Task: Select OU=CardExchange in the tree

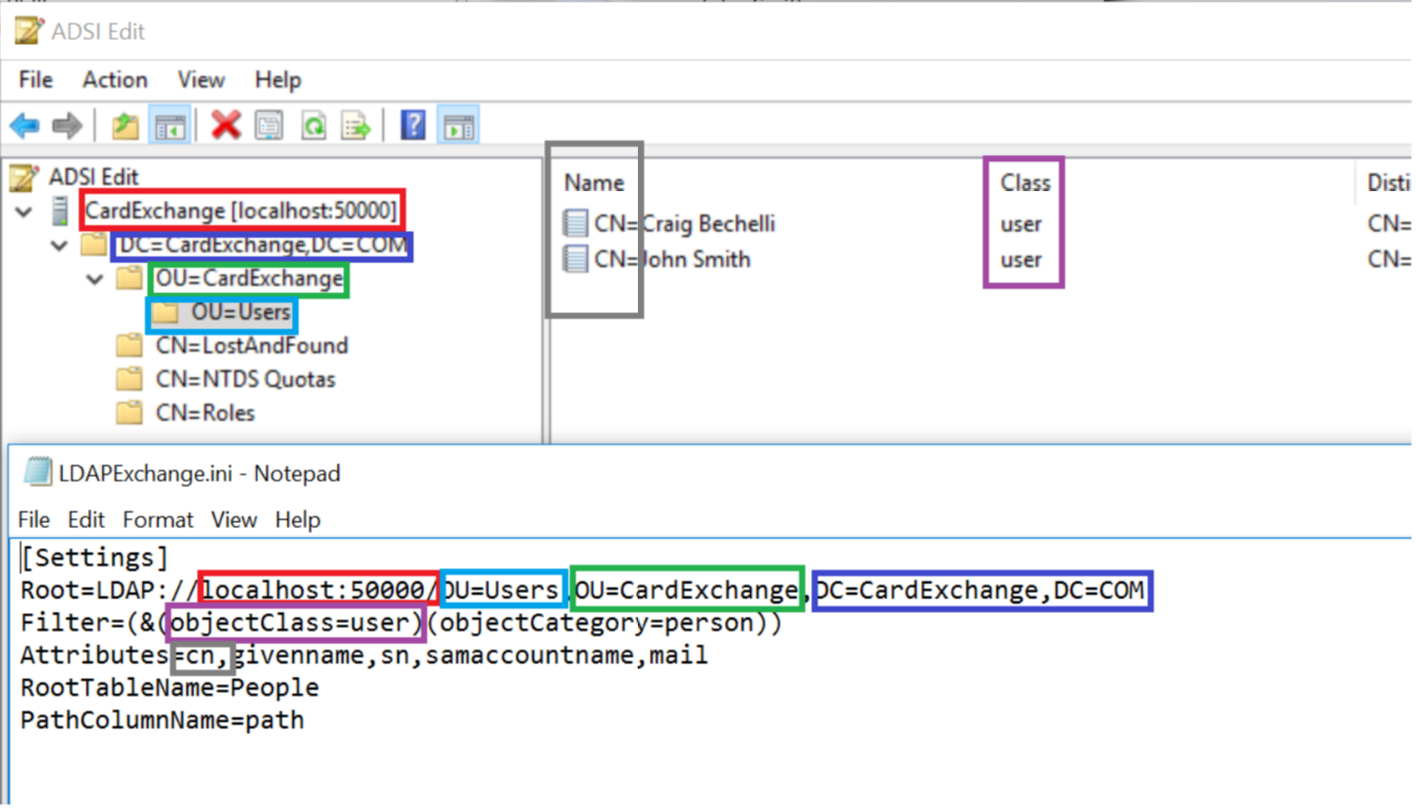Action: pos(250,279)
